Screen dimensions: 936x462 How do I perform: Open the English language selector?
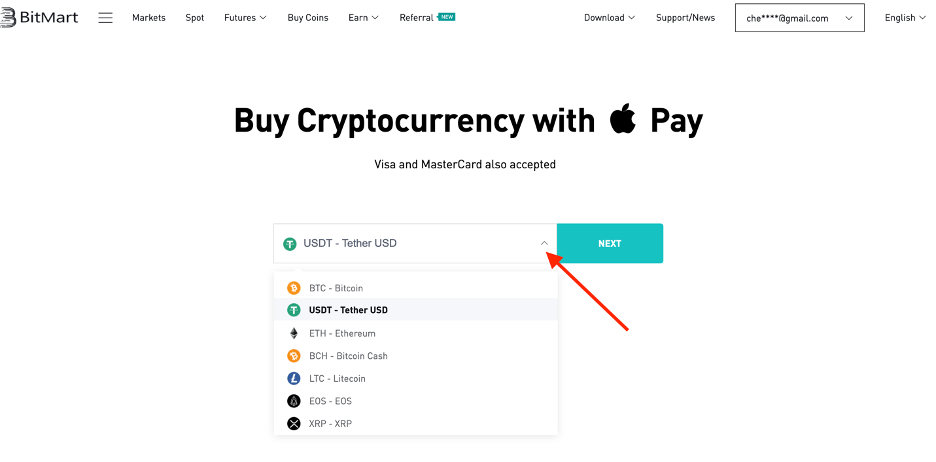pos(906,18)
